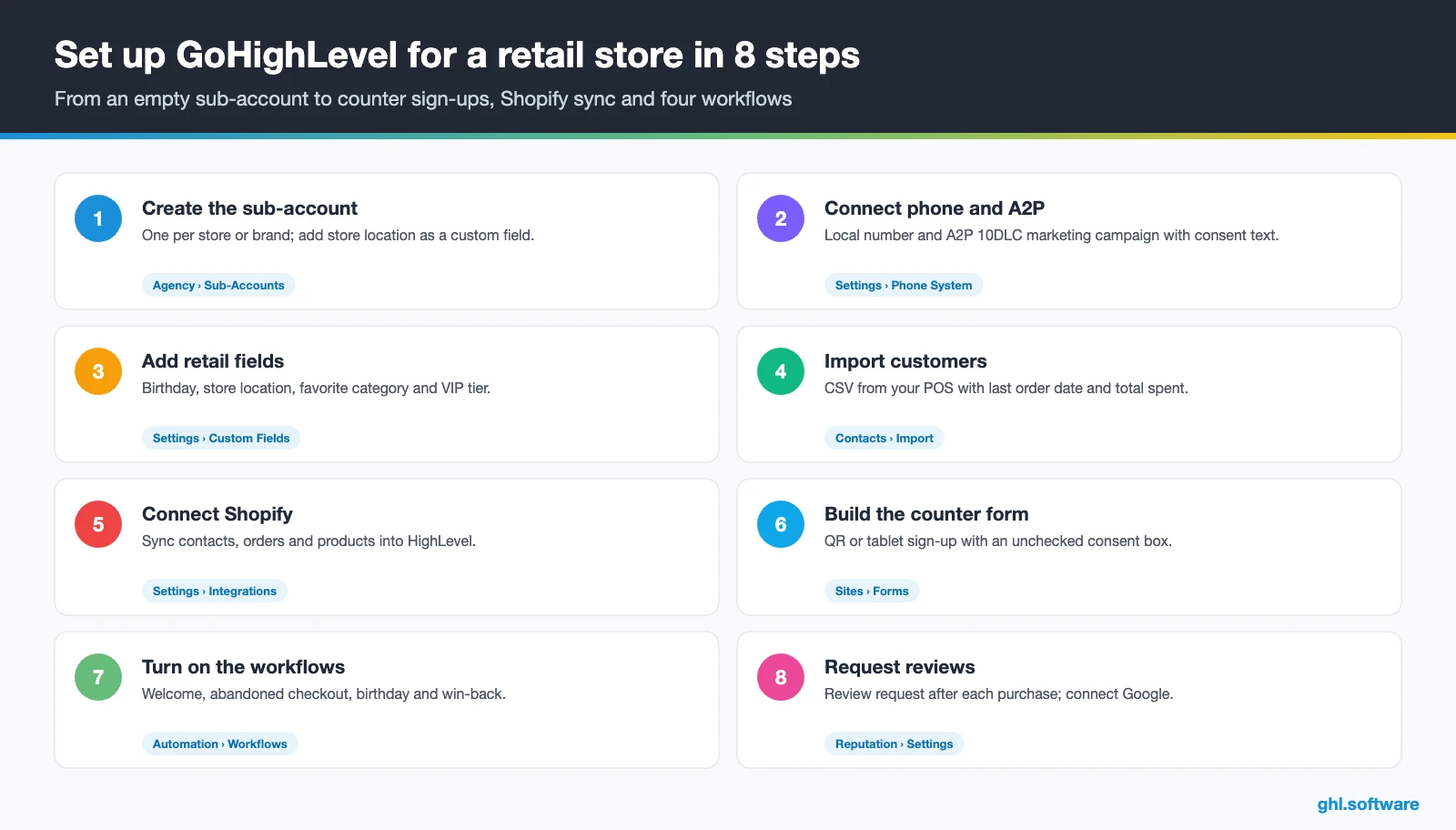1456x830 pixels.
Task: Click text 'Welcome, abandoned checkout, birthday and win-back.'
Action: coord(324,694)
